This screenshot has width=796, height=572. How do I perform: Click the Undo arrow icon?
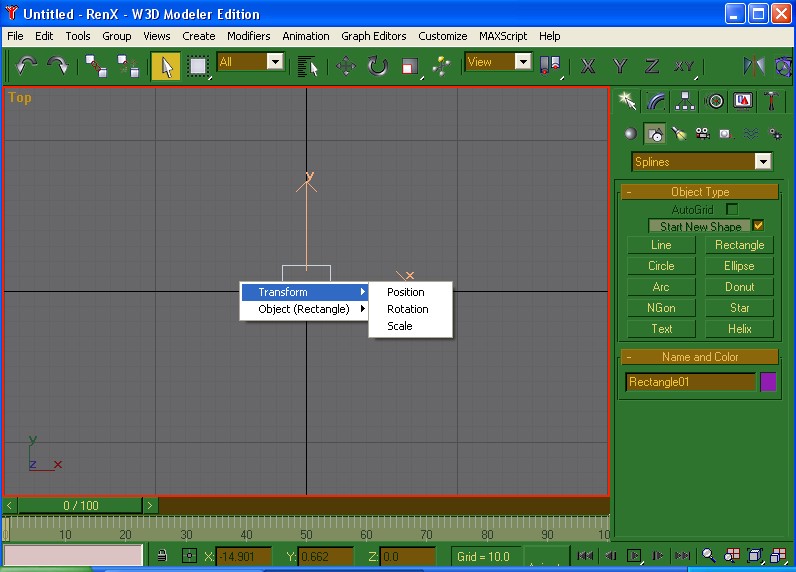point(27,65)
